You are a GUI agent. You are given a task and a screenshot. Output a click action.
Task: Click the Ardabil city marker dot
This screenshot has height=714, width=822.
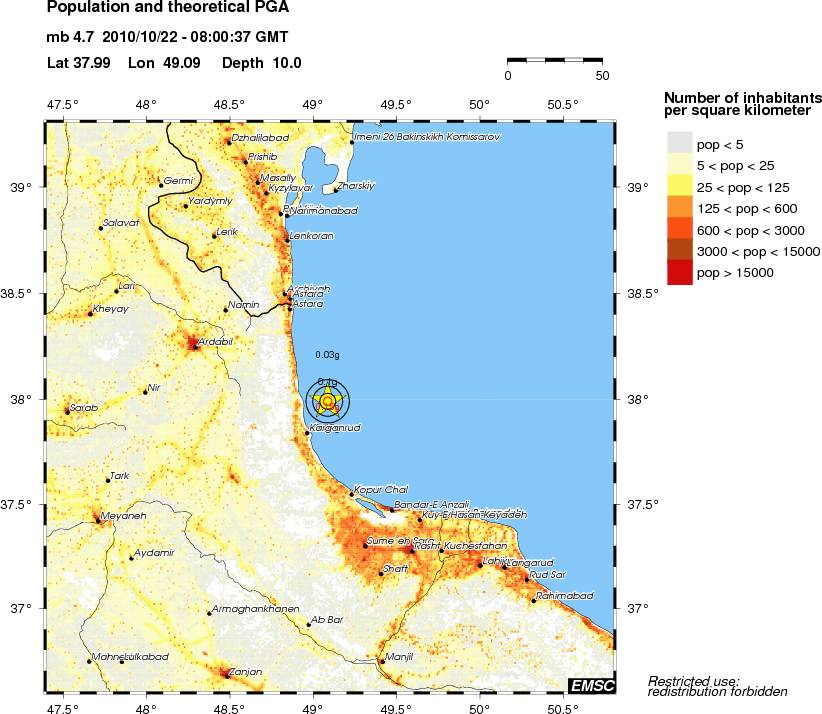[x=195, y=346]
